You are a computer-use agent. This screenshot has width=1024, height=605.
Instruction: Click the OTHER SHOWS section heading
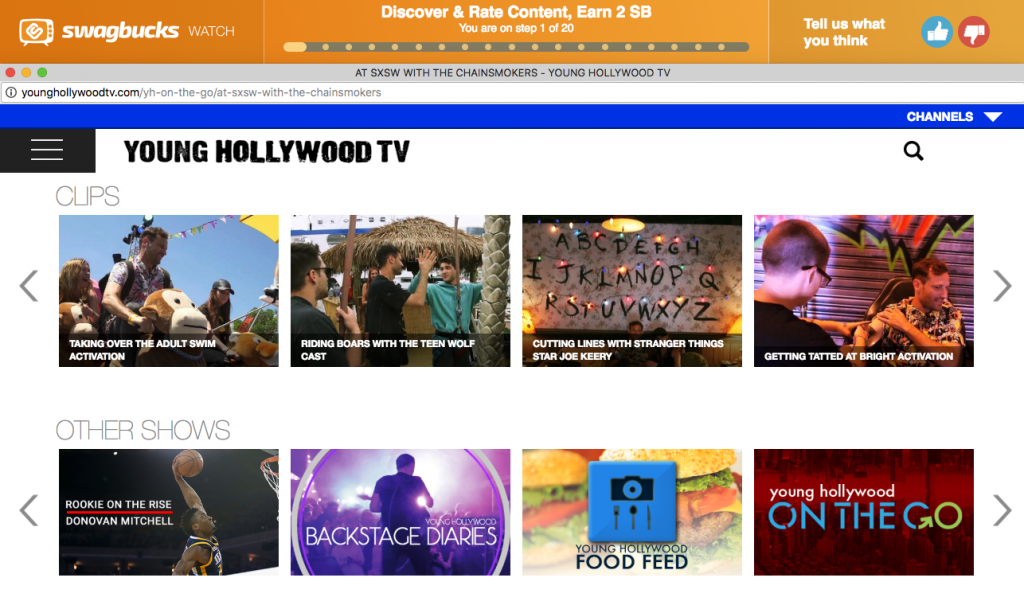[x=142, y=430]
